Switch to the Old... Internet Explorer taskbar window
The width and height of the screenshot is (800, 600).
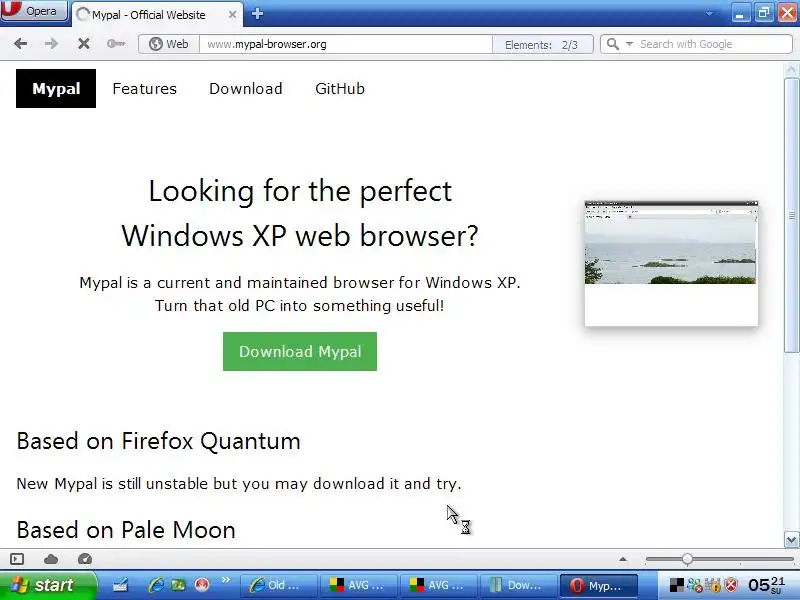click(x=278, y=585)
